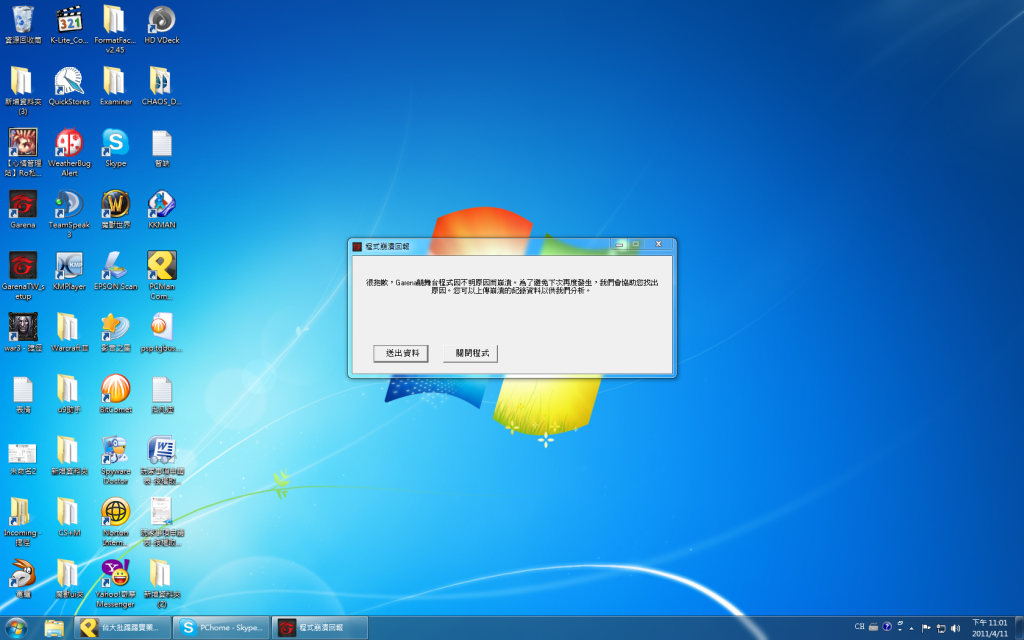Open the K-Lite Codec icon
The image size is (1024, 640).
(69, 20)
